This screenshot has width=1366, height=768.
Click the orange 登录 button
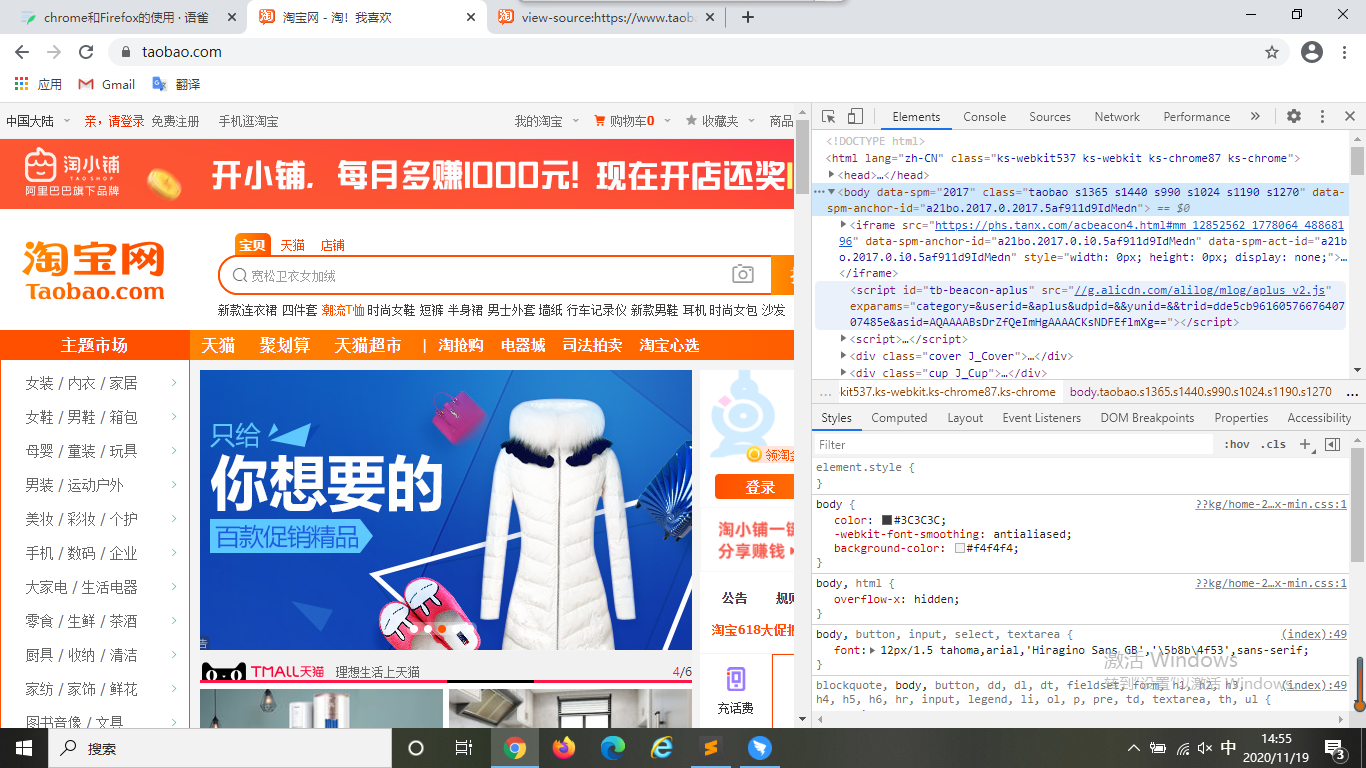tap(756, 487)
